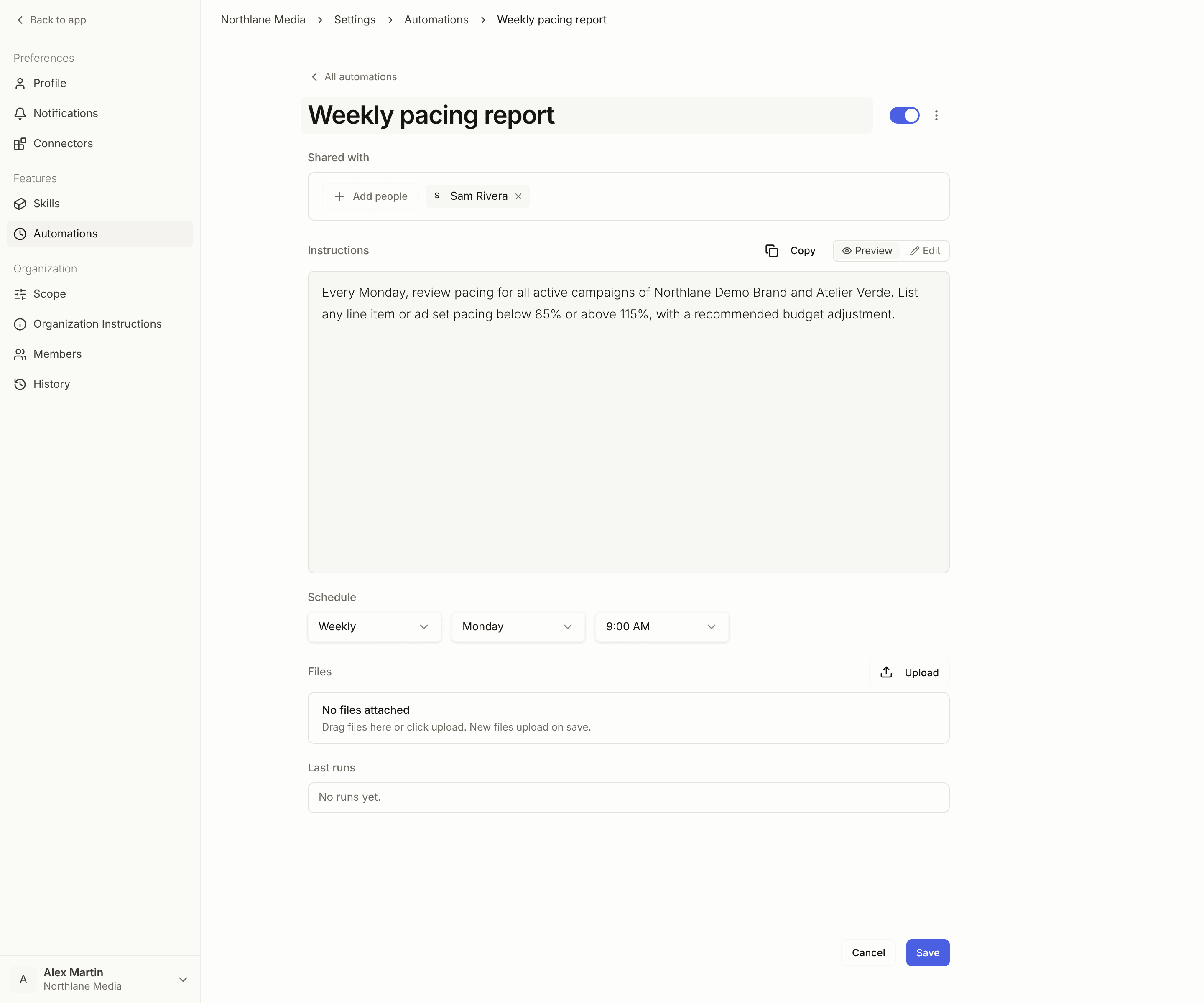This screenshot has height=1003, width=1204.
Task: Click inside the Instructions text area
Action: pos(628,422)
